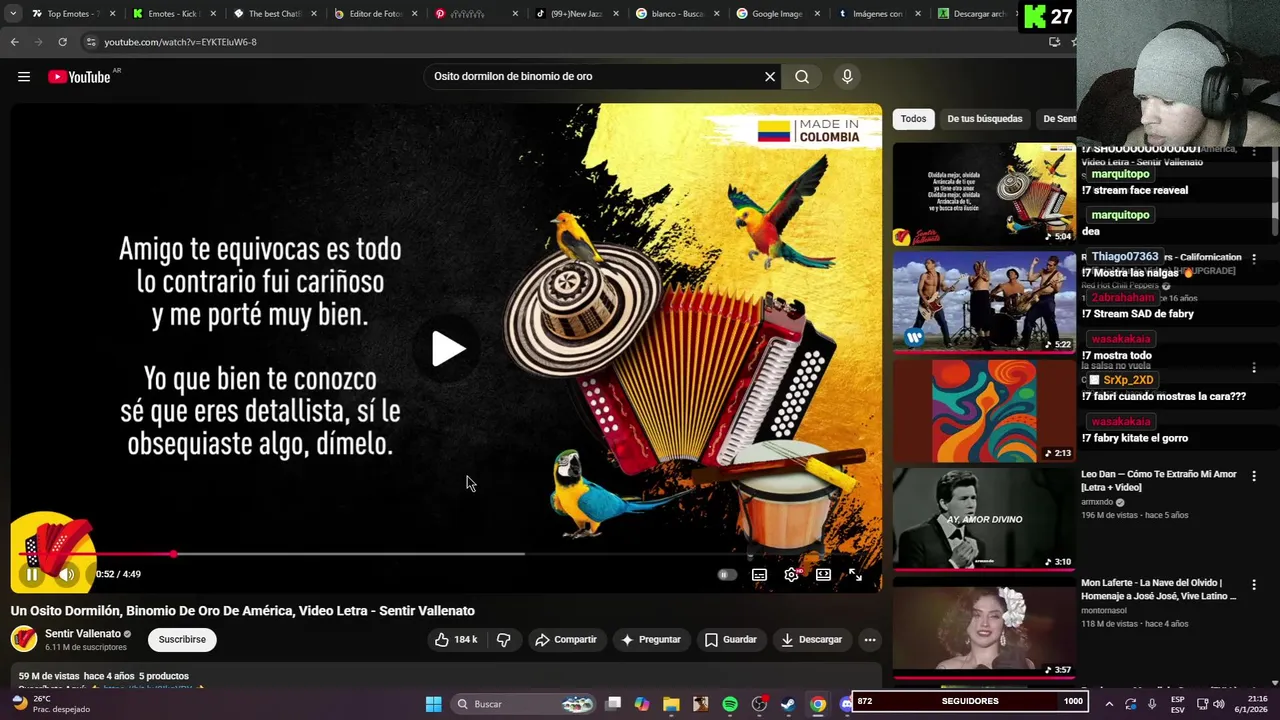Switch to Emotes - Kick browser tab
1280x720 pixels.
(x=172, y=14)
